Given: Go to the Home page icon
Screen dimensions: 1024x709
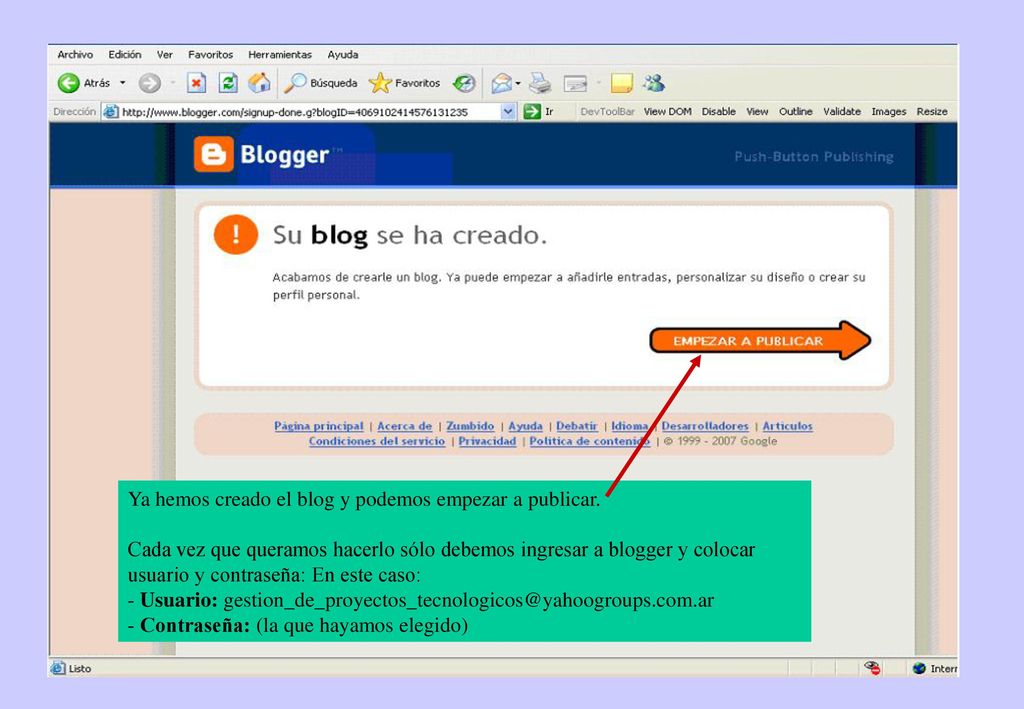Looking at the screenshot, I should [259, 83].
